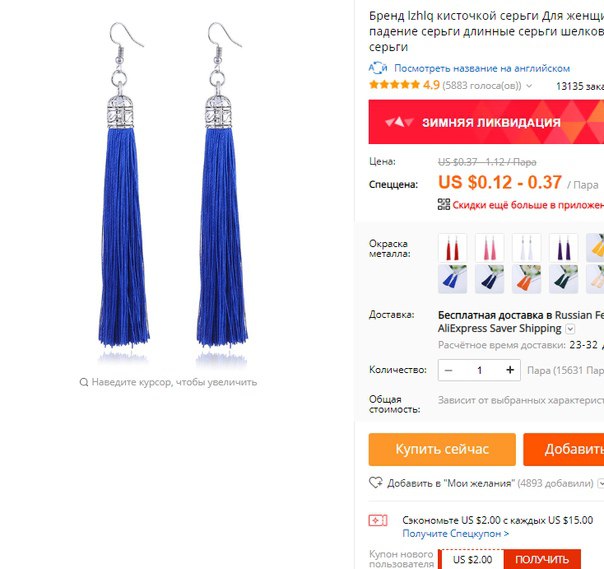Click the coupon ticket icon
The image size is (604, 569).
coord(378,521)
